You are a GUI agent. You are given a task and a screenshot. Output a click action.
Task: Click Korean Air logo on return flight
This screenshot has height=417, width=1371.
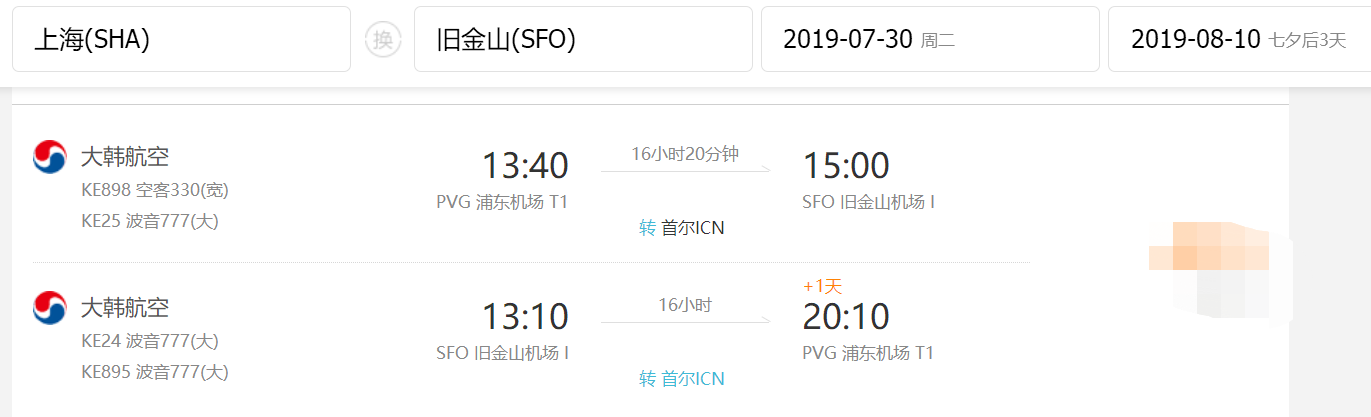click(50, 308)
